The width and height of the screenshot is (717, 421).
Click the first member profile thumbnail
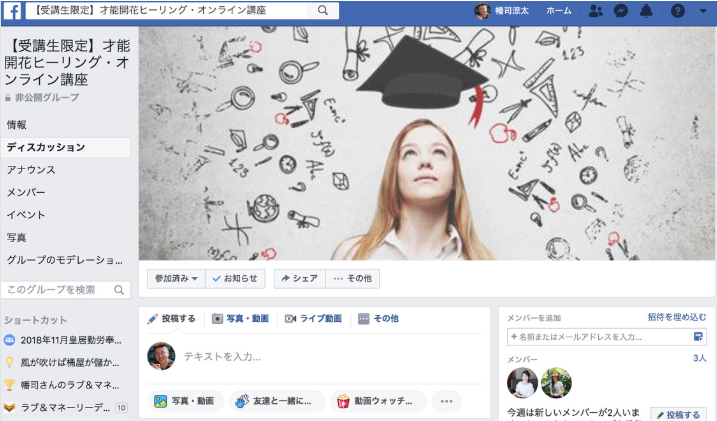point(522,382)
